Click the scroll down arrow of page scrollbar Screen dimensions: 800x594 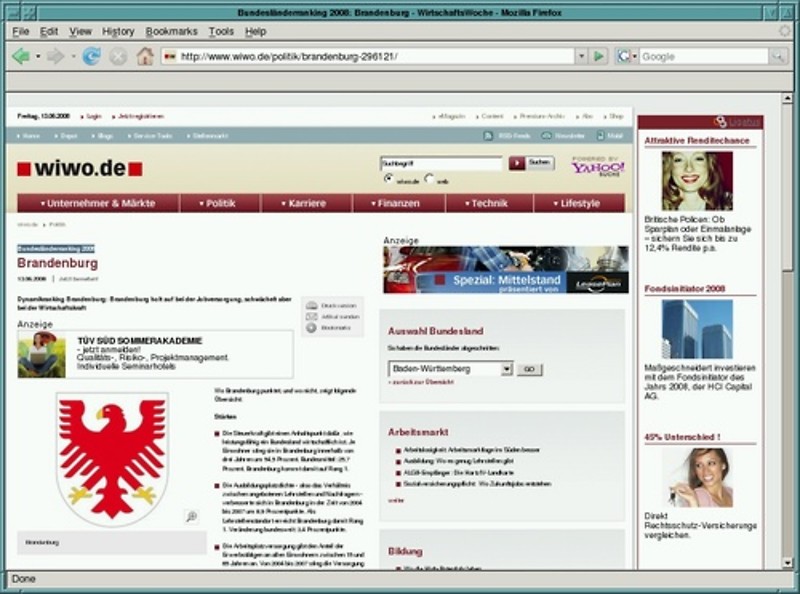point(787,563)
